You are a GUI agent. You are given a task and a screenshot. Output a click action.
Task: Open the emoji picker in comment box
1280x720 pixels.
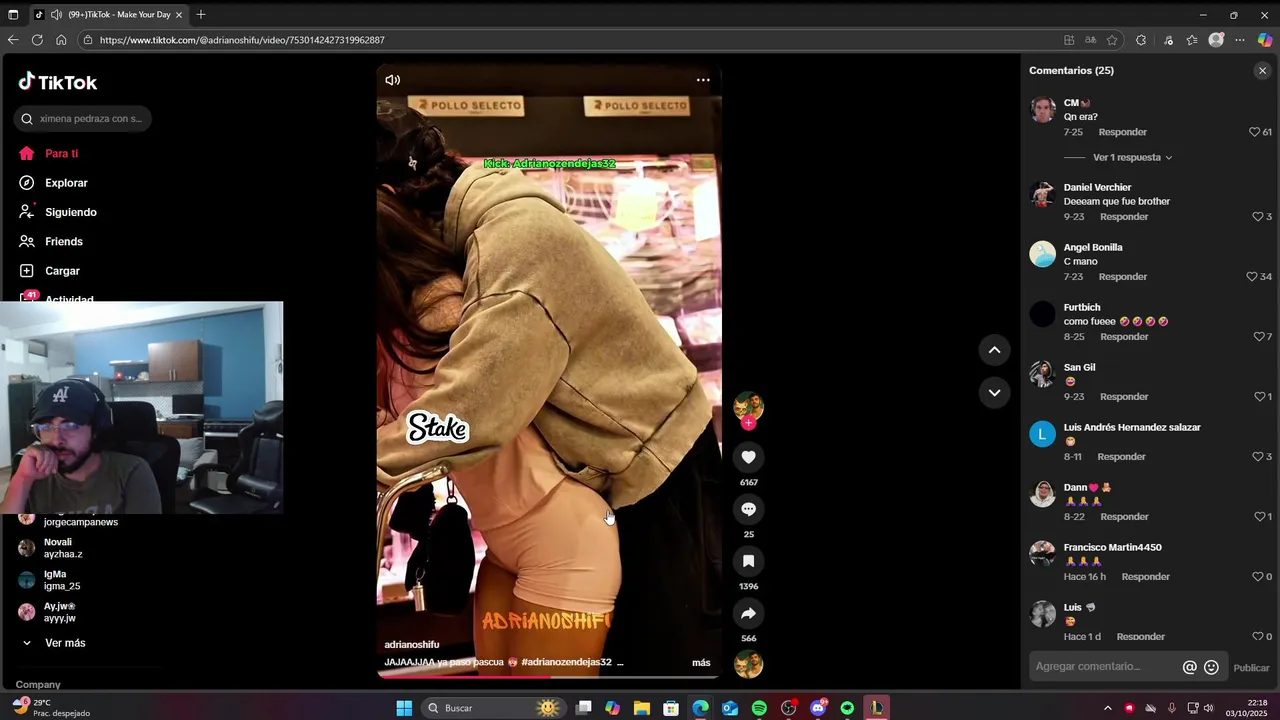(x=1211, y=667)
